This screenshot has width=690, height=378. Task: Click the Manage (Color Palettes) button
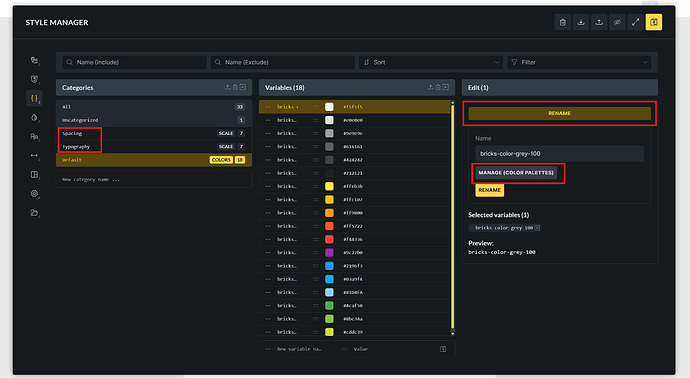point(516,173)
